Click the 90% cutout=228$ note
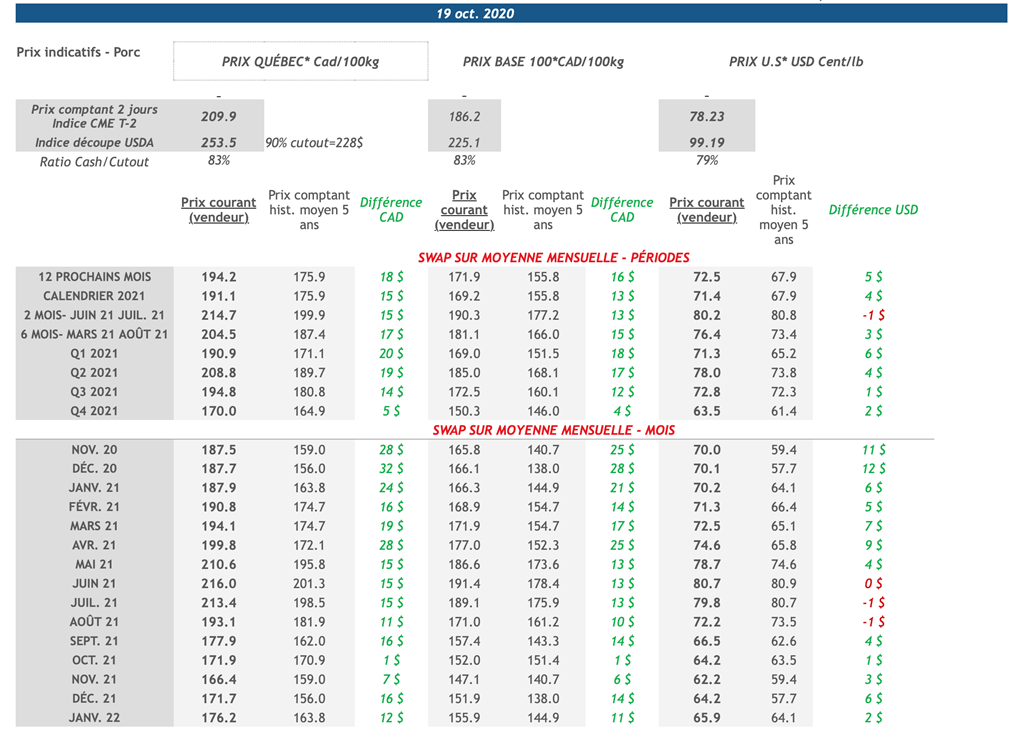 click(314, 143)
